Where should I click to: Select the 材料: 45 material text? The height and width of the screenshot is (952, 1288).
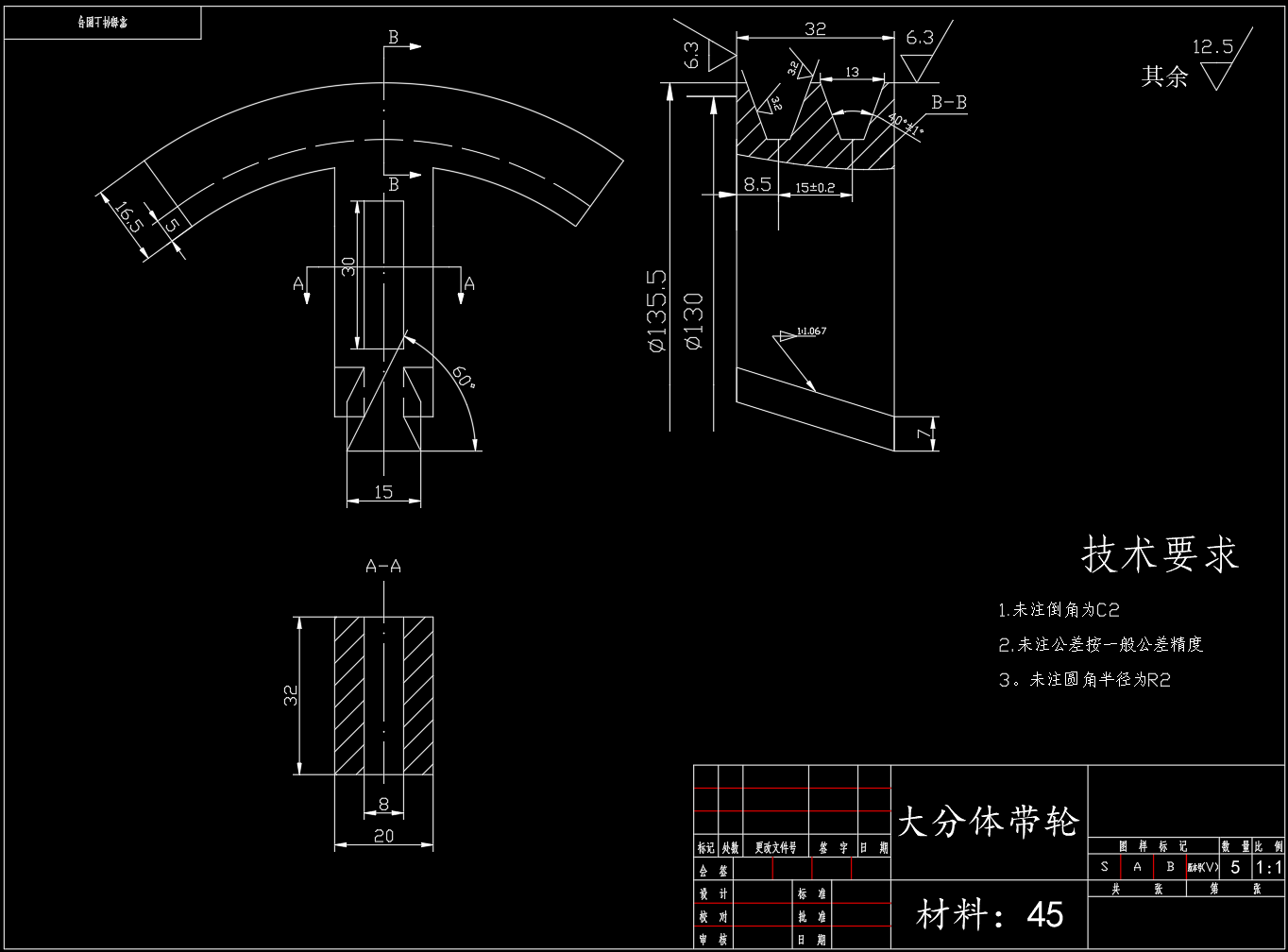[x=990, y=914]
